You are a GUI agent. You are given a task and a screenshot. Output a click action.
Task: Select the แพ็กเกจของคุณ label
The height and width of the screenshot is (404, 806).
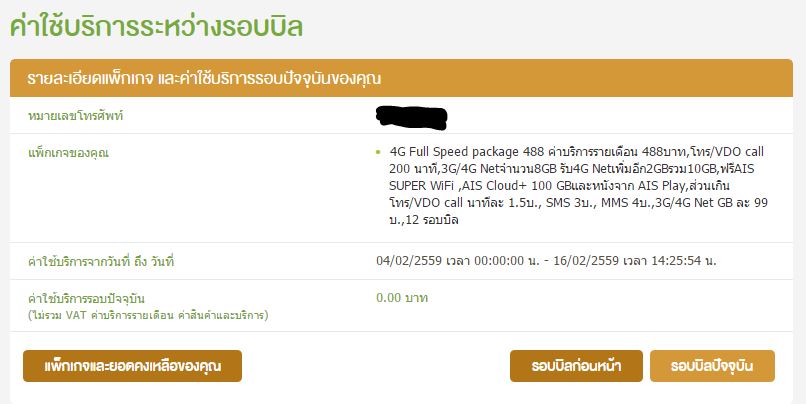[68, 153]
